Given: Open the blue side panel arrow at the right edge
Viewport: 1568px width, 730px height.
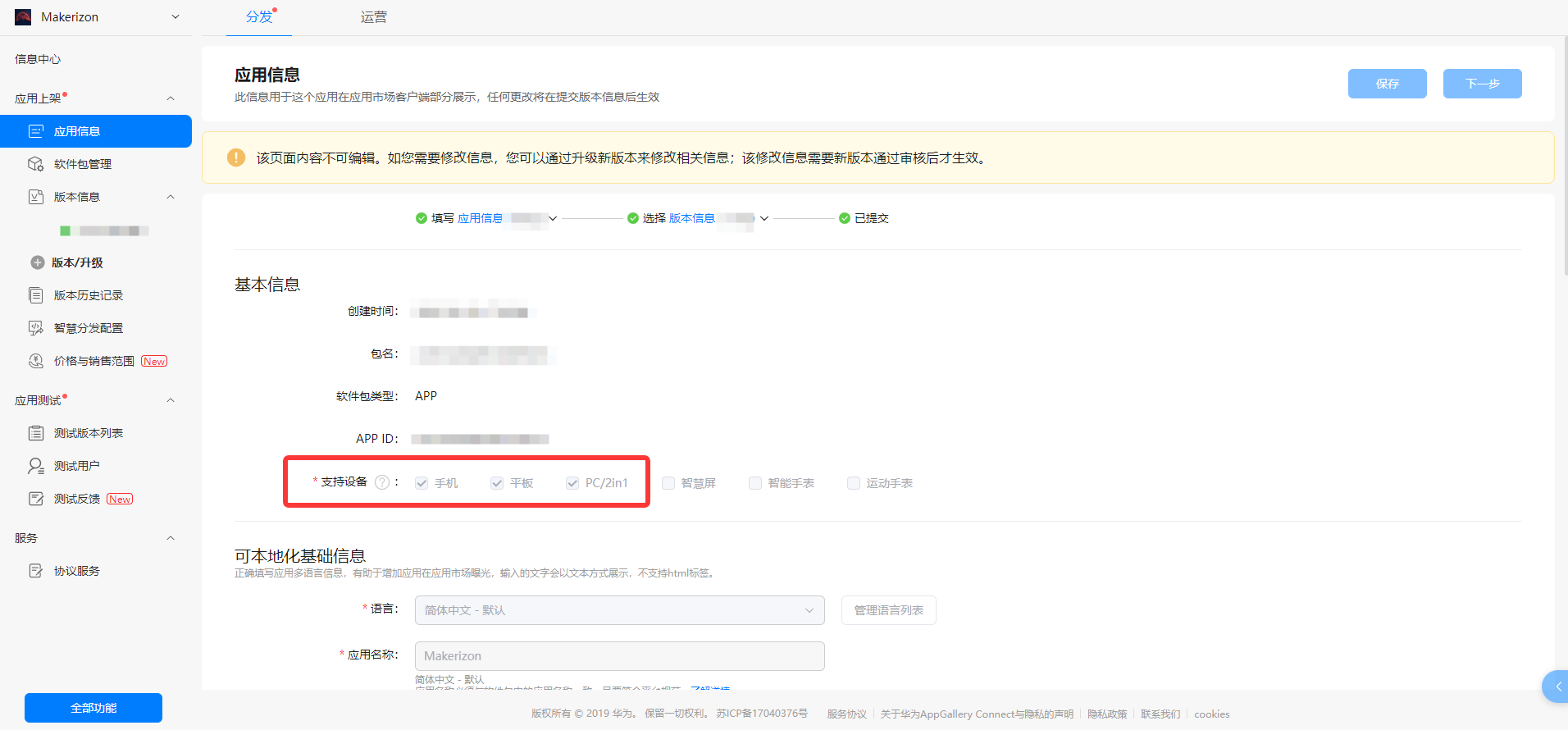Looking at the screenshot, I should tap(1556, 687).
